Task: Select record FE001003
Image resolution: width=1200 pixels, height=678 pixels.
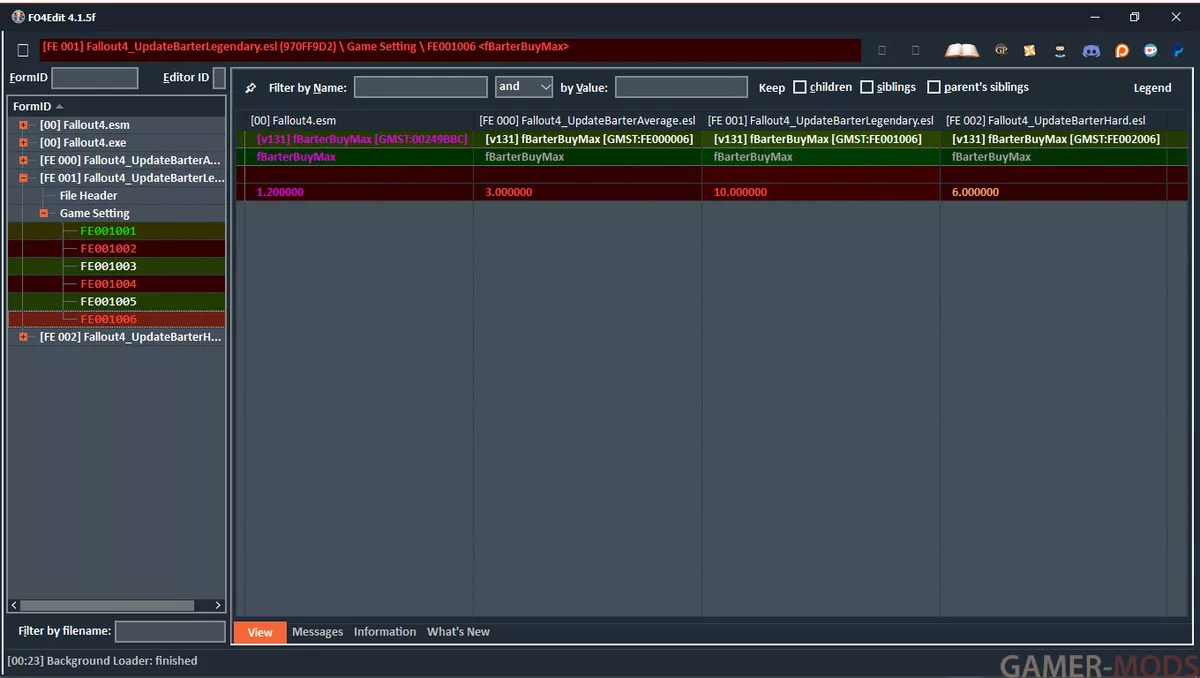Action: (108, 267)
